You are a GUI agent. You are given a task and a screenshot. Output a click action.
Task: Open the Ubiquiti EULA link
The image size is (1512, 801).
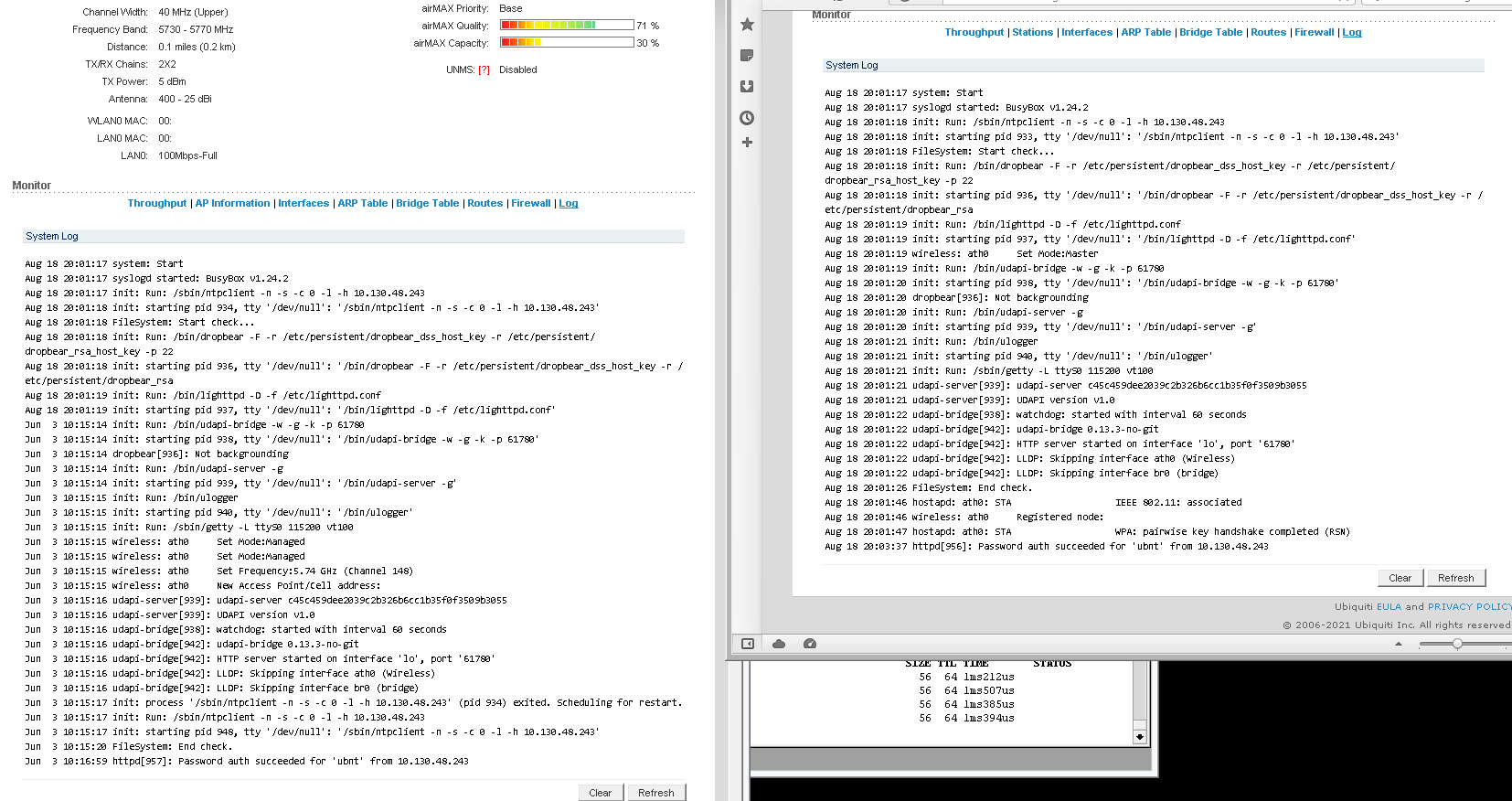pos(1389,607)
